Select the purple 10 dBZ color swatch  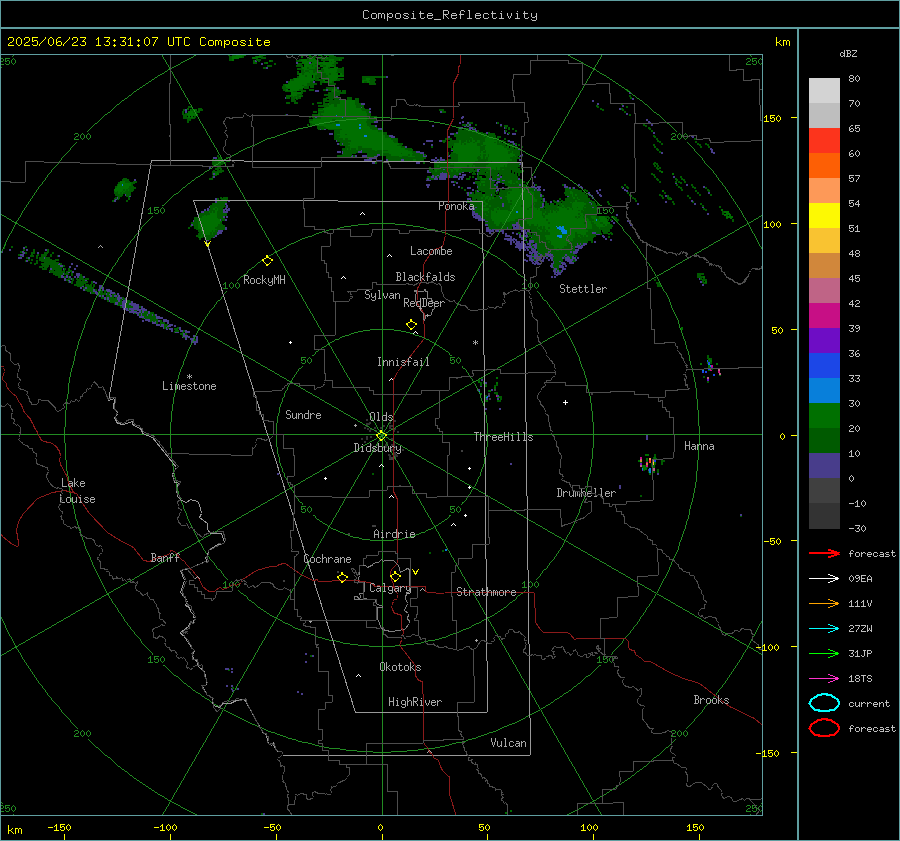pos(824,466)
